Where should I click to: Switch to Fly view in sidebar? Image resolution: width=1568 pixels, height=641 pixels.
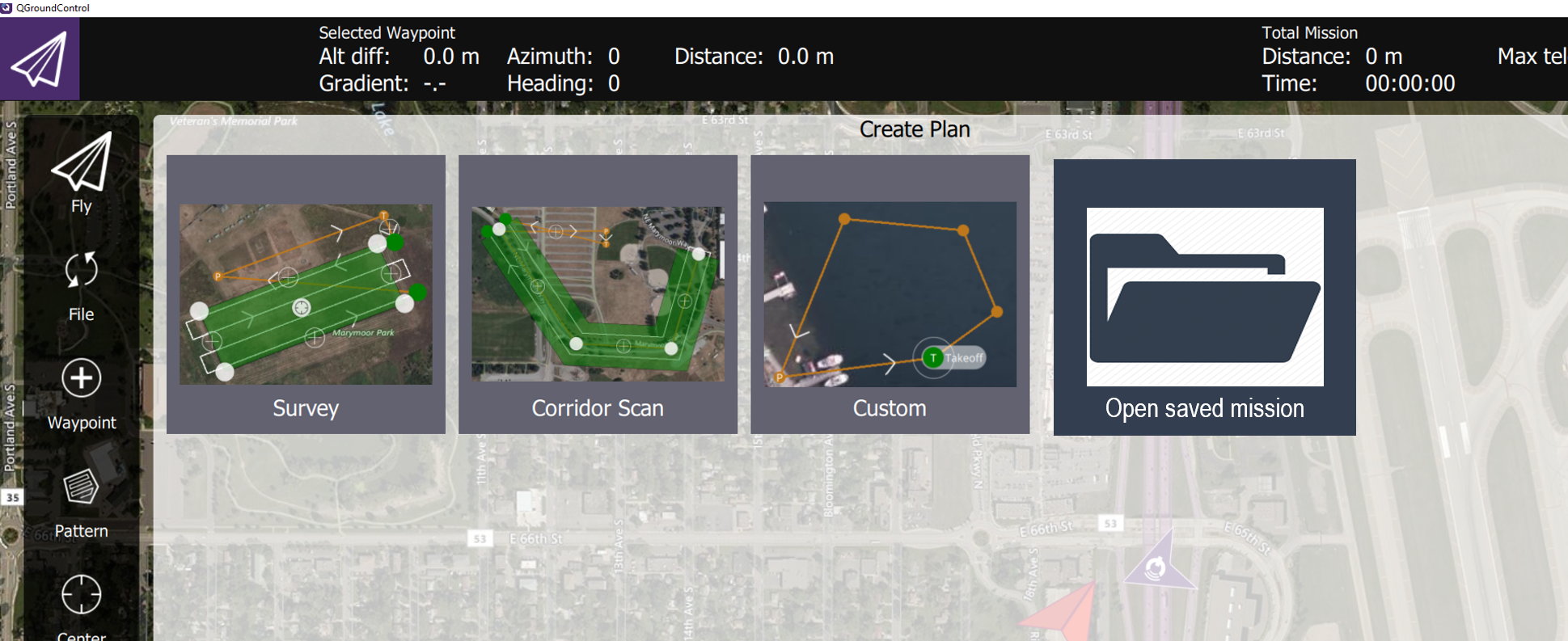(81, 172)
